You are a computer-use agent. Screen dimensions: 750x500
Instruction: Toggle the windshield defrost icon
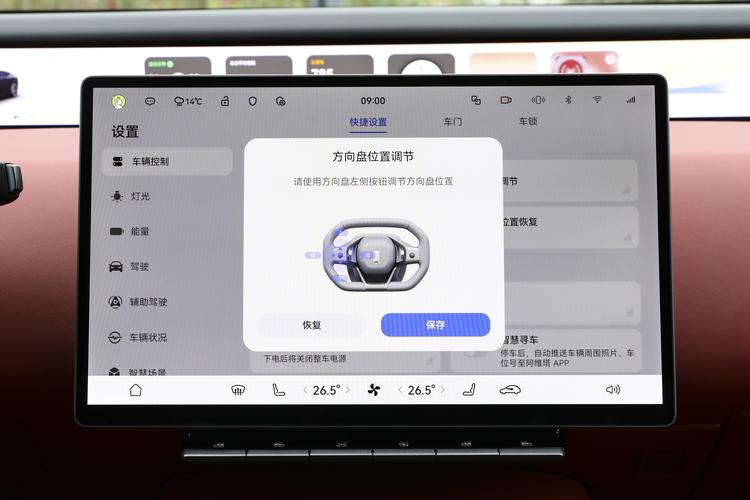[238, 390]
